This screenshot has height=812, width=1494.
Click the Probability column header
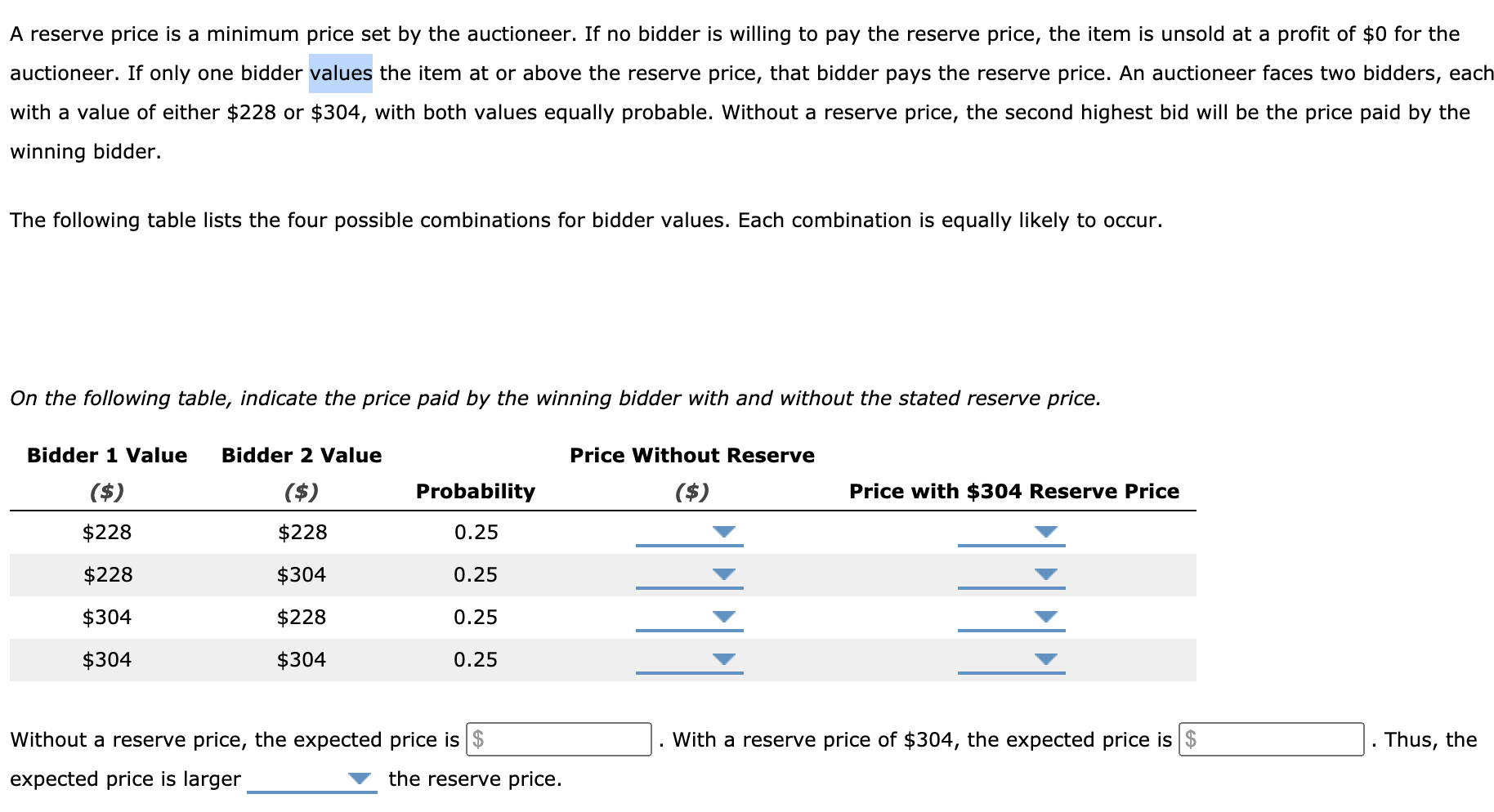476,491
